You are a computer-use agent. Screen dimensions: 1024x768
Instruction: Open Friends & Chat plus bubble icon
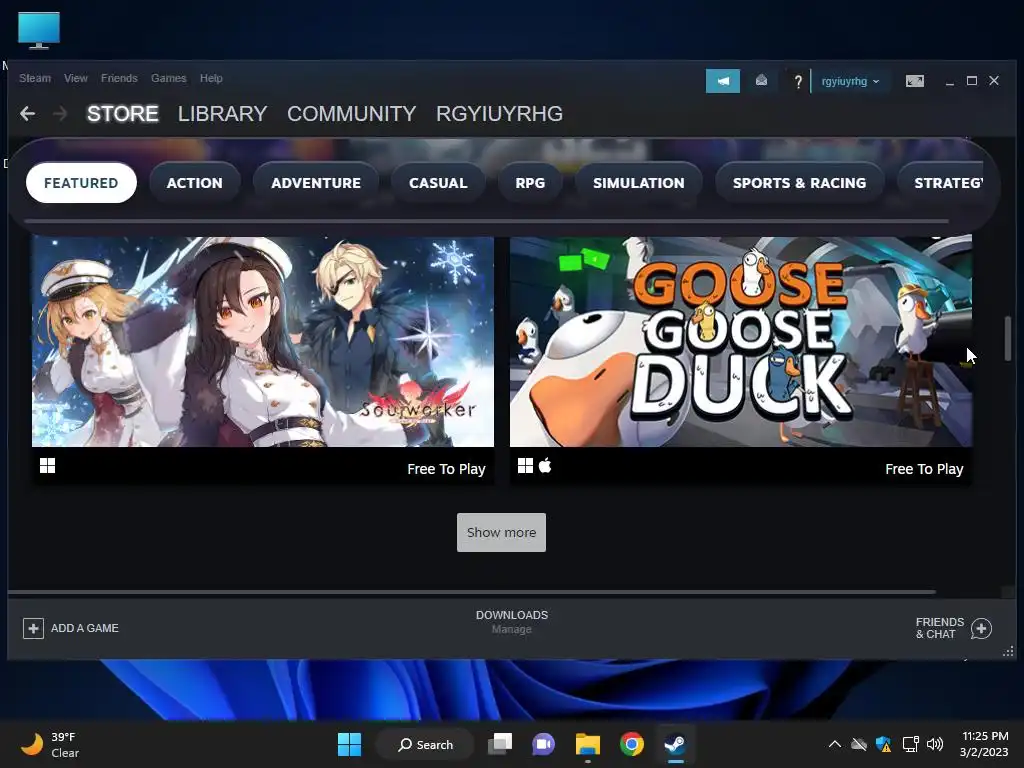[981, 628]
